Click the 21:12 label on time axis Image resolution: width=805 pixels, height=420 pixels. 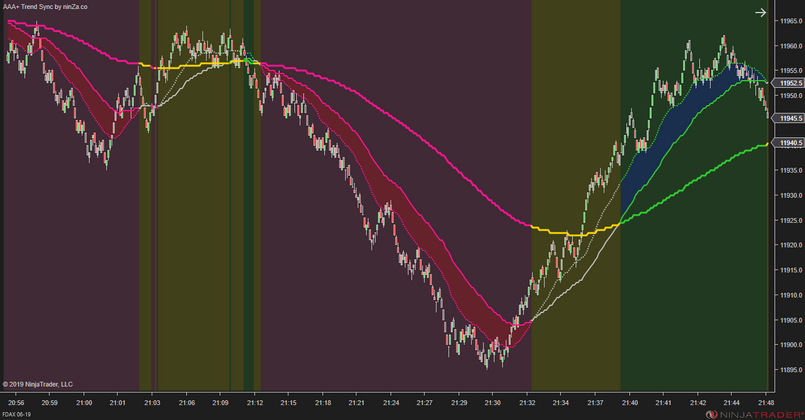pyautogui.click(x=254, y=401)
